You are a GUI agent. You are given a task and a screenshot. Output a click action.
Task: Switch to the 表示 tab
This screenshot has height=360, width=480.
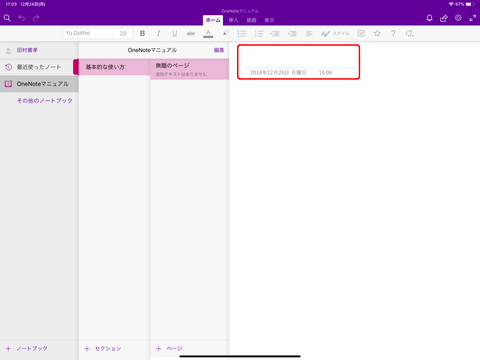[269, 20]
